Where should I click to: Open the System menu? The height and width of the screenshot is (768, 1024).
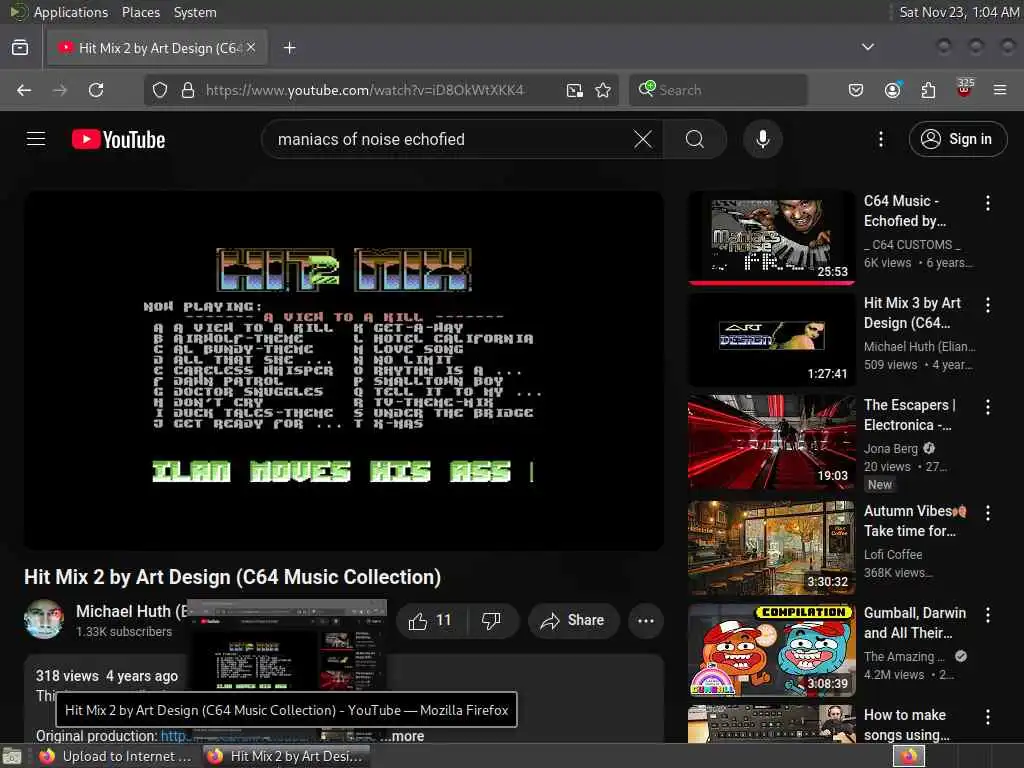click(195, 12)
